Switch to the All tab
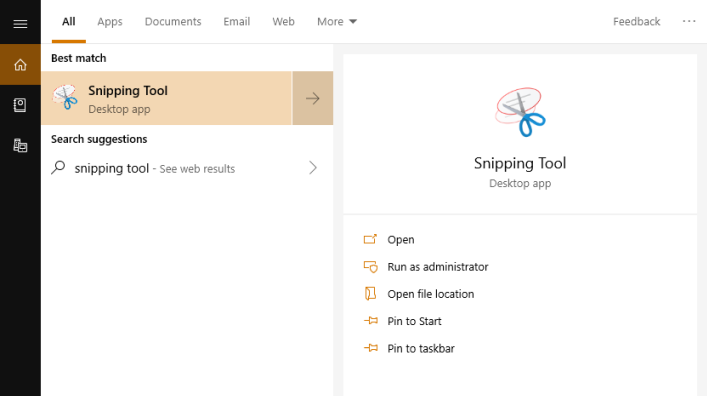The height and width of the screenshot is (396, 707). pyautogui.click(x=69, y=22)
